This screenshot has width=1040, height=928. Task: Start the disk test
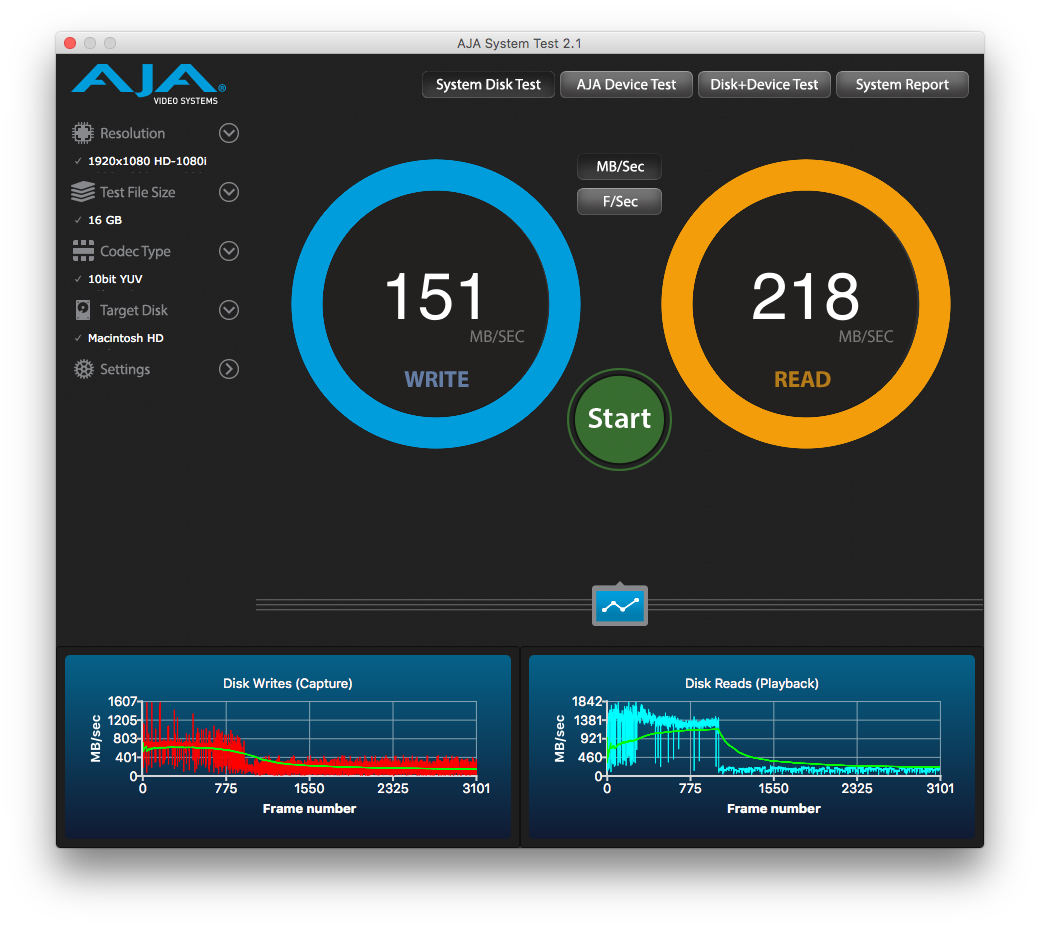coord(619,419)
